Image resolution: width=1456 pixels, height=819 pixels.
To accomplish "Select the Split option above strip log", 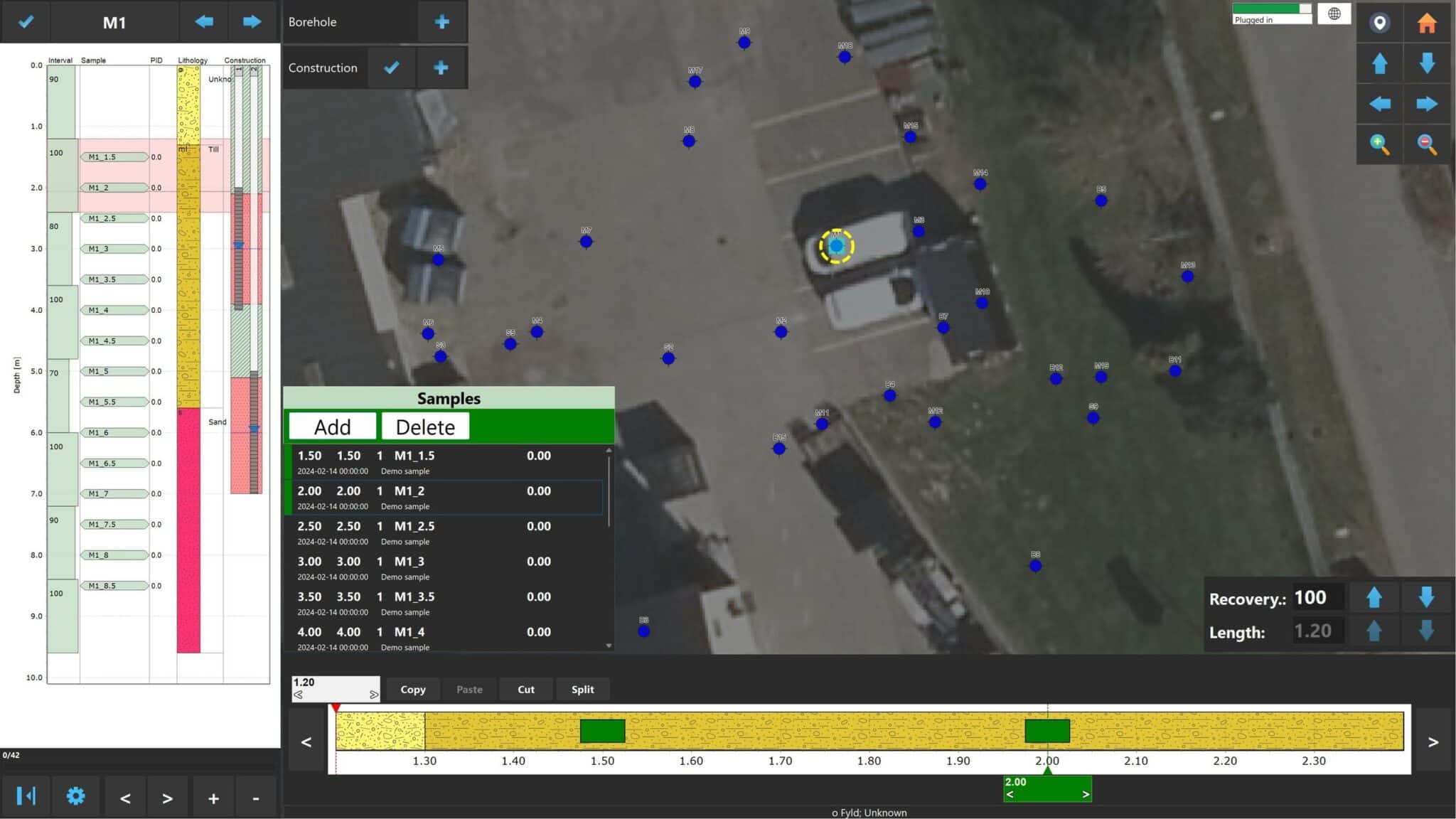I will (582, 689).
